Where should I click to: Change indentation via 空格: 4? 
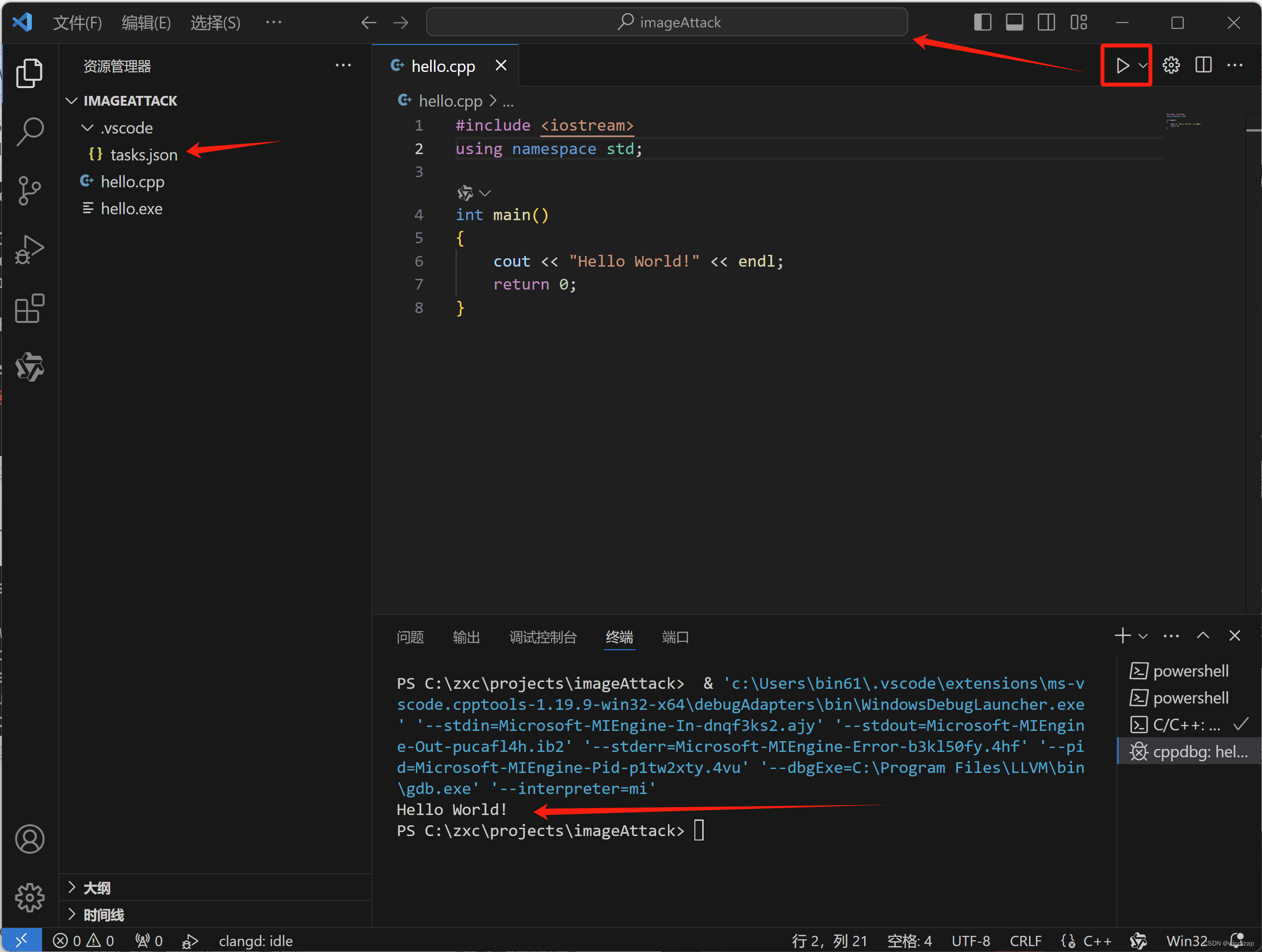[x=909, y=941]
